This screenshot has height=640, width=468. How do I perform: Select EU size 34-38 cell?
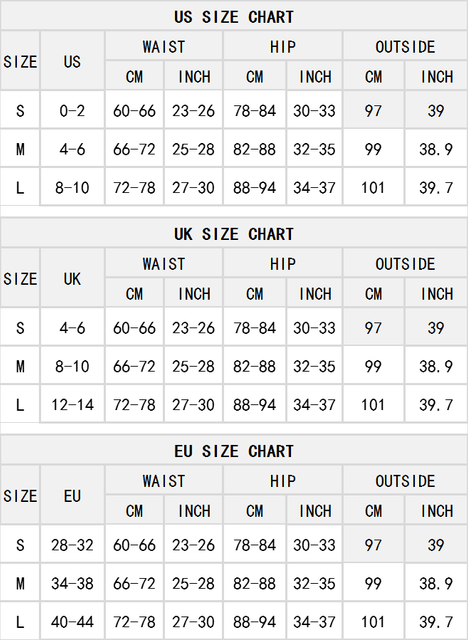[72, 583]
